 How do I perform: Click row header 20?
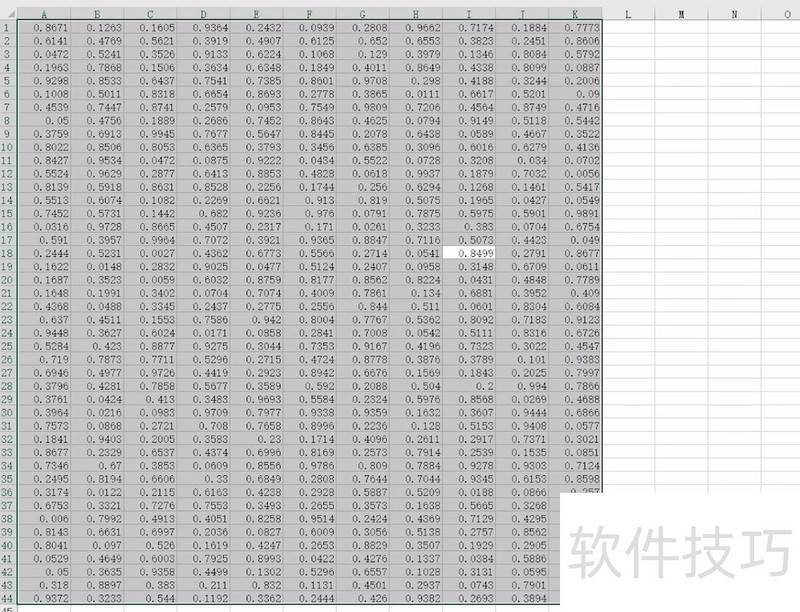click(x=8, y=279)
